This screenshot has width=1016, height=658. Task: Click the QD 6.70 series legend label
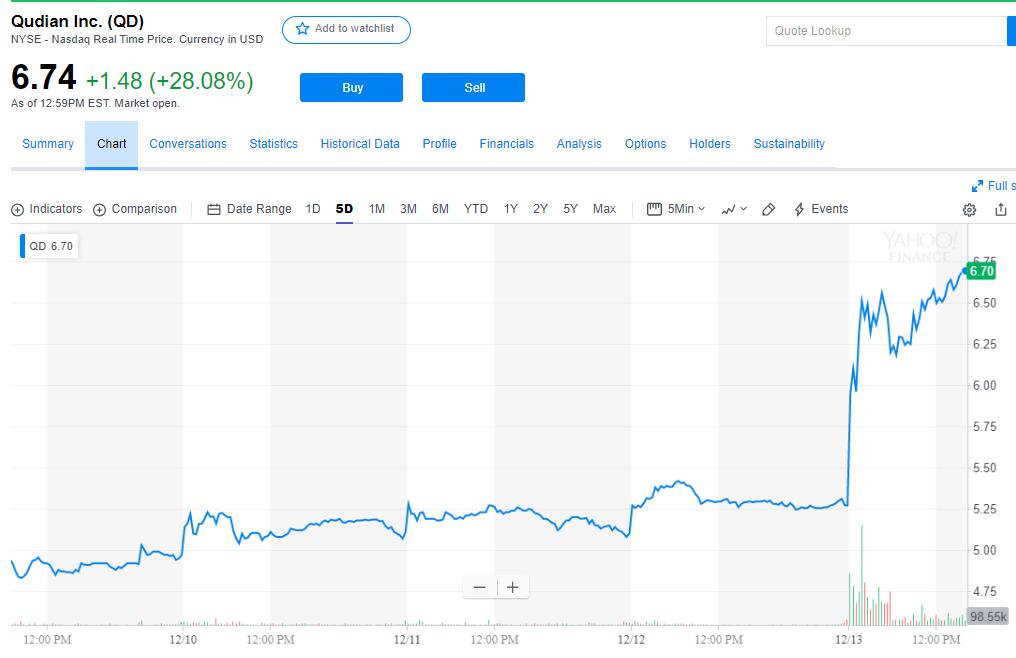click(50, 246)
